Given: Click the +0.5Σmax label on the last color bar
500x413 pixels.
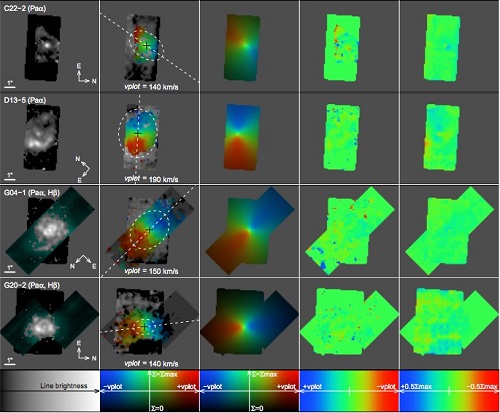Looking at the screenshot, I should pyautogui.click(x=416, y=386).
